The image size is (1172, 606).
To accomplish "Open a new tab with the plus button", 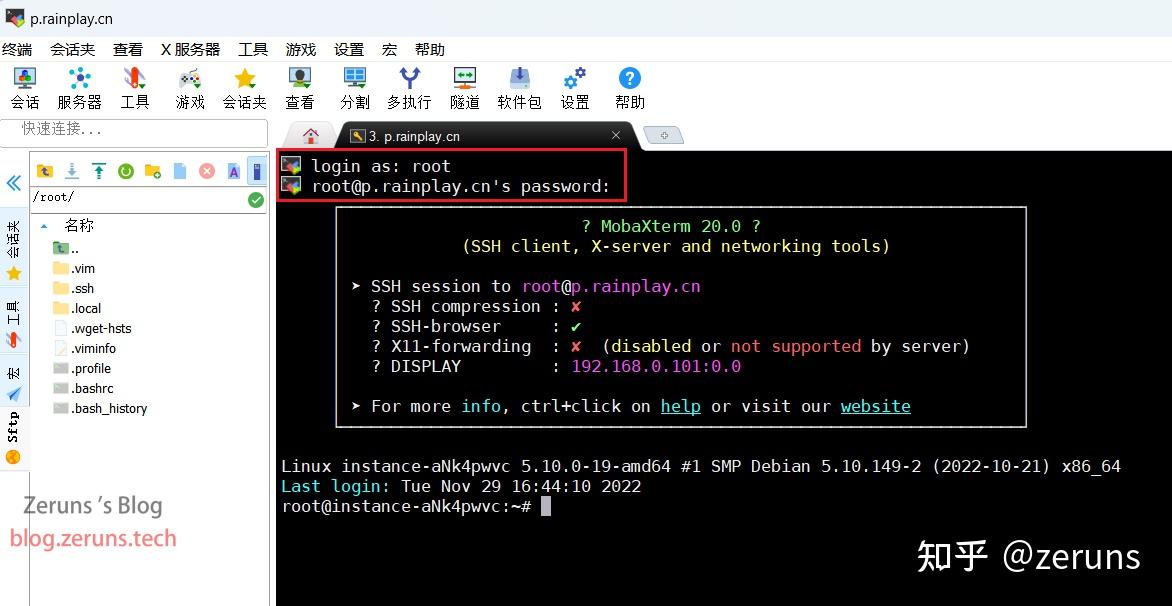I will pyautogui.click(x=664, y=135).
